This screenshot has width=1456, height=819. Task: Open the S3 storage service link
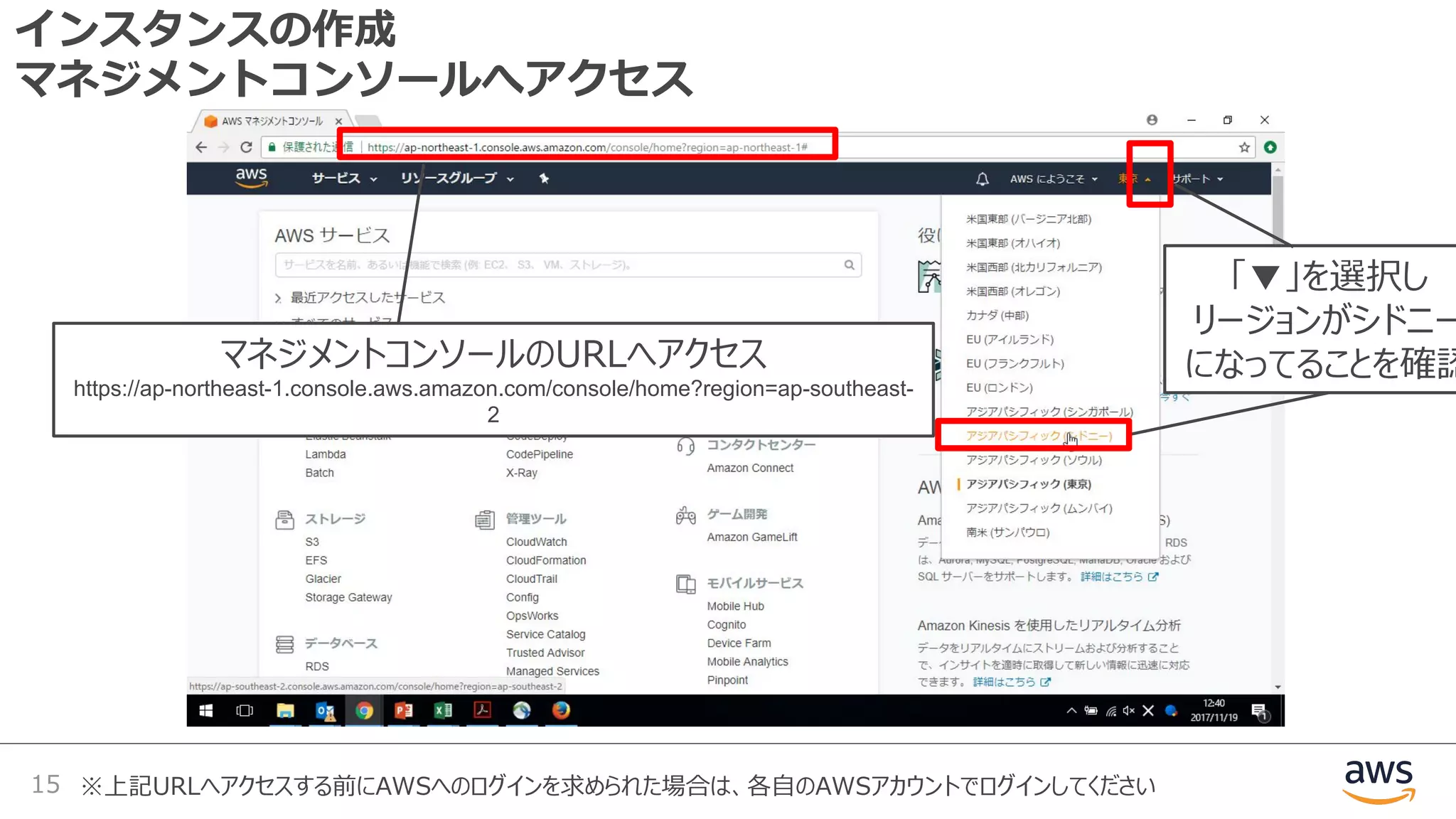coord(312,542)
